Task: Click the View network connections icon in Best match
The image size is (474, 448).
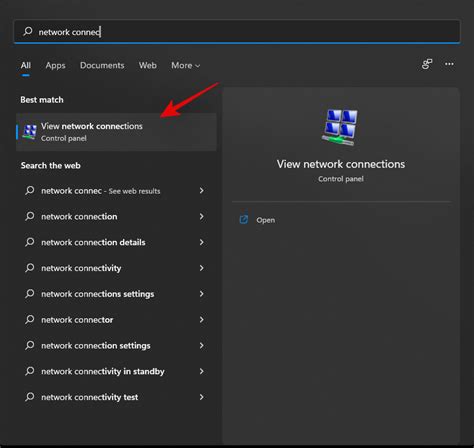Action: [x=30, y=132]
